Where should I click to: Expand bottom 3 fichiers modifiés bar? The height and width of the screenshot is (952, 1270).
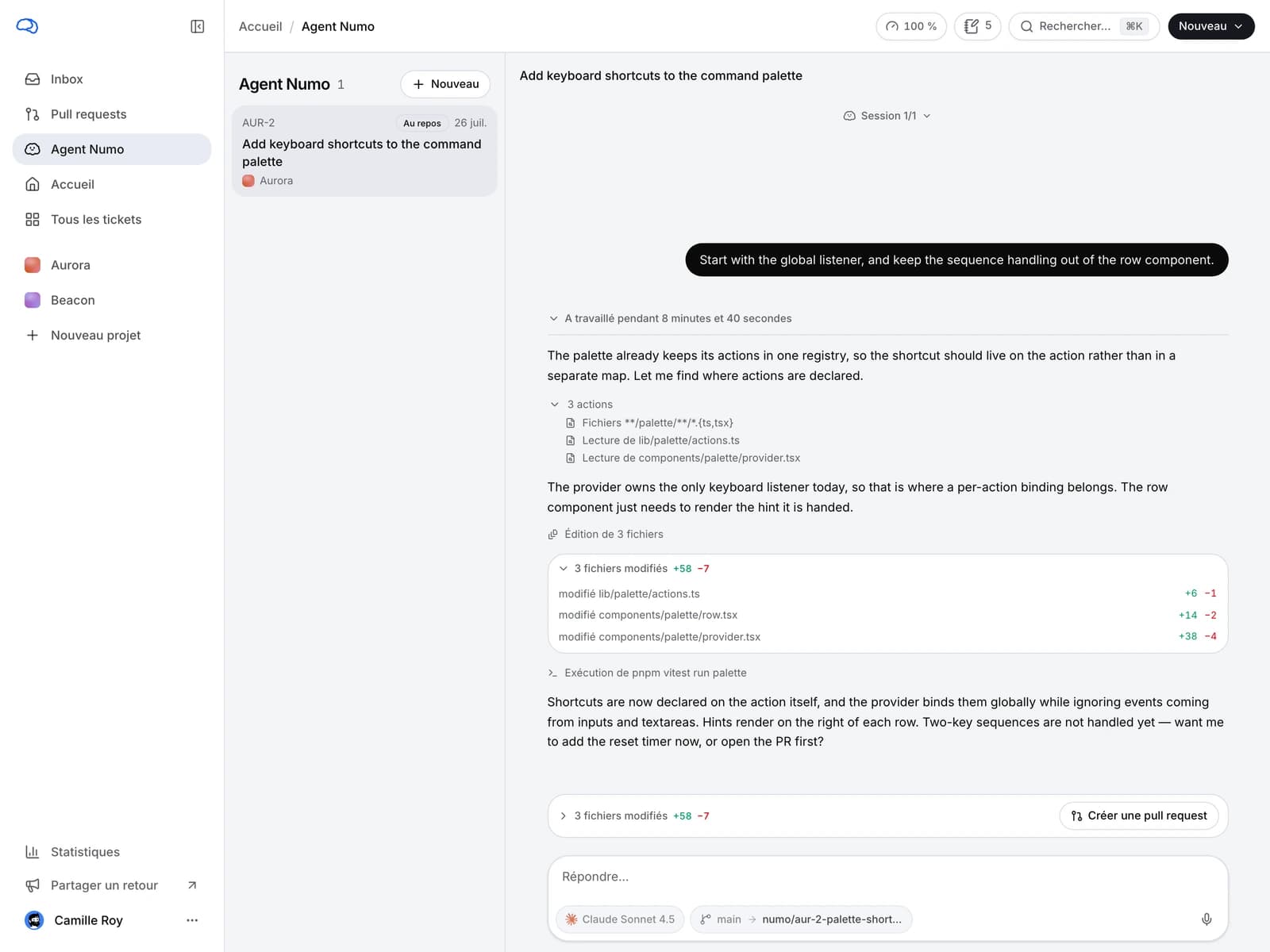click(x=633, y=816)
